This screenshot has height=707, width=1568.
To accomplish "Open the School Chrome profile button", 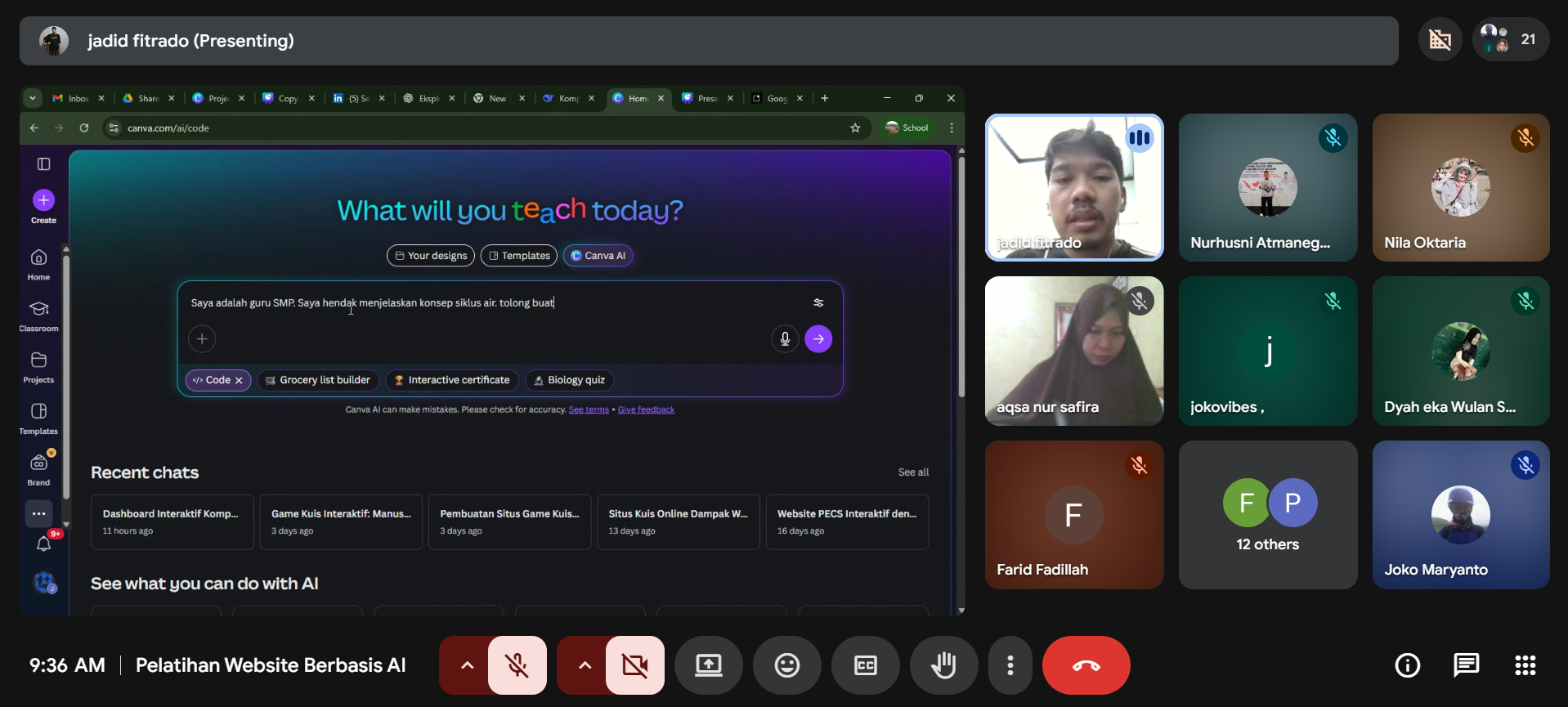I will tap(907, 128).
